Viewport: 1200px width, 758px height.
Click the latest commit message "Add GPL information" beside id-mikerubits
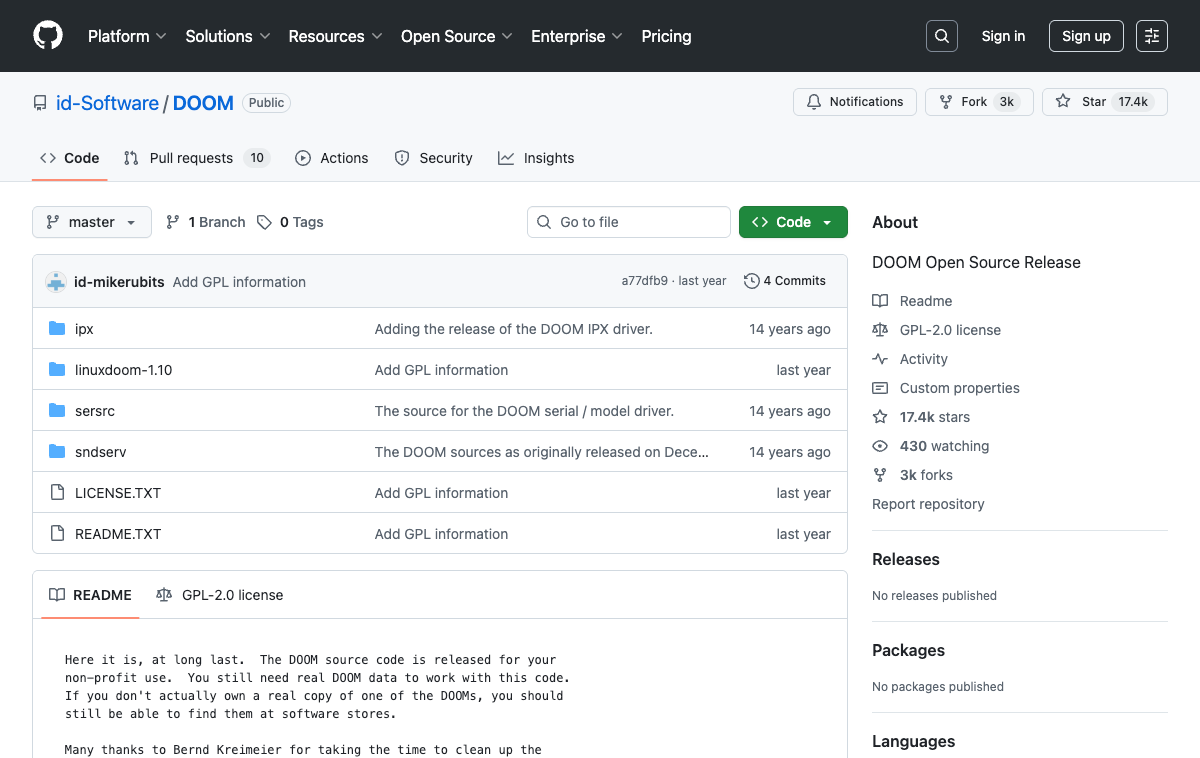pos(240,282)
